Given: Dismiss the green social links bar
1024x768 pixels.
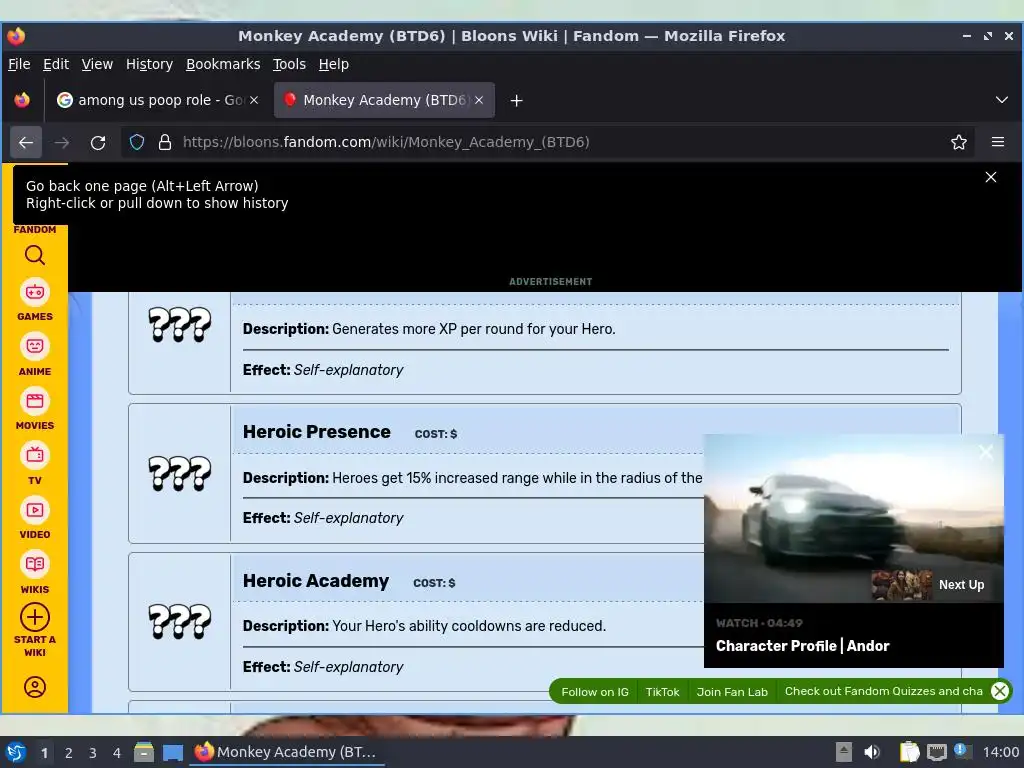Looking at the screenshot, I should click(x=999, y=691).
